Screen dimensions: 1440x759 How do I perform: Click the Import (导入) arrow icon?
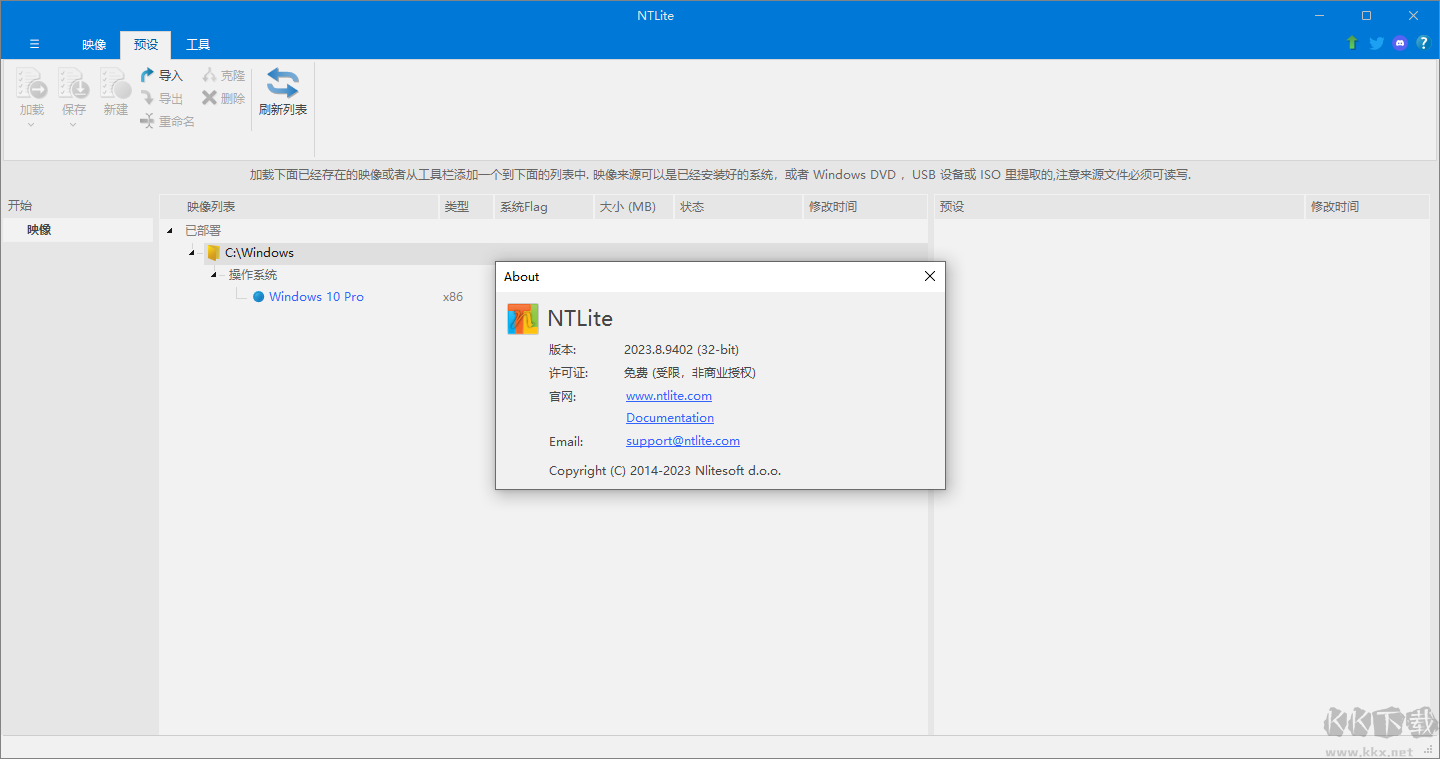[x=147, y=75]
